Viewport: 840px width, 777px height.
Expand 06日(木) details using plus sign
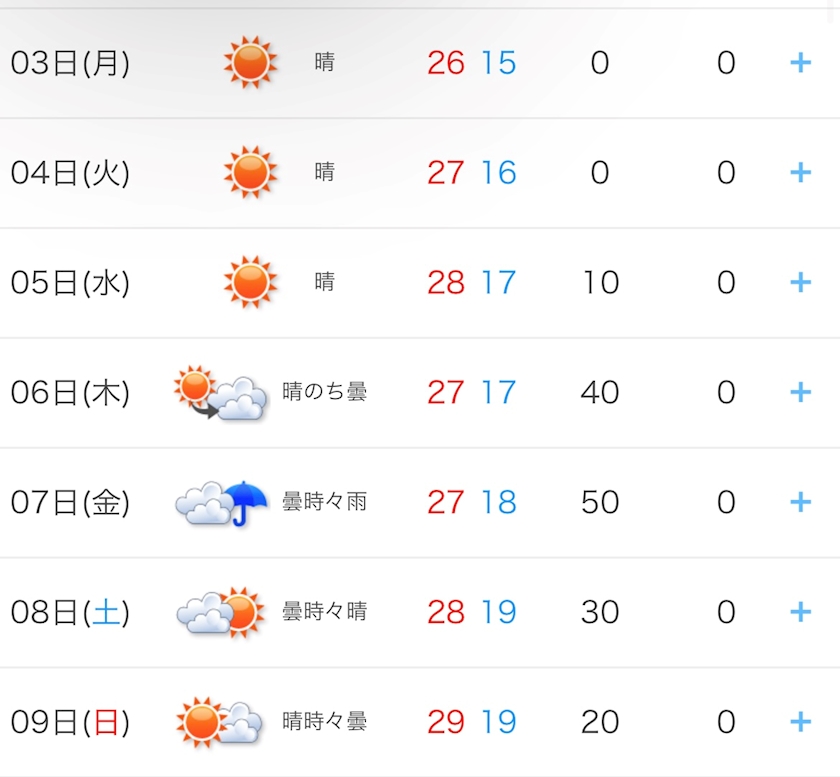click(800, 393)
